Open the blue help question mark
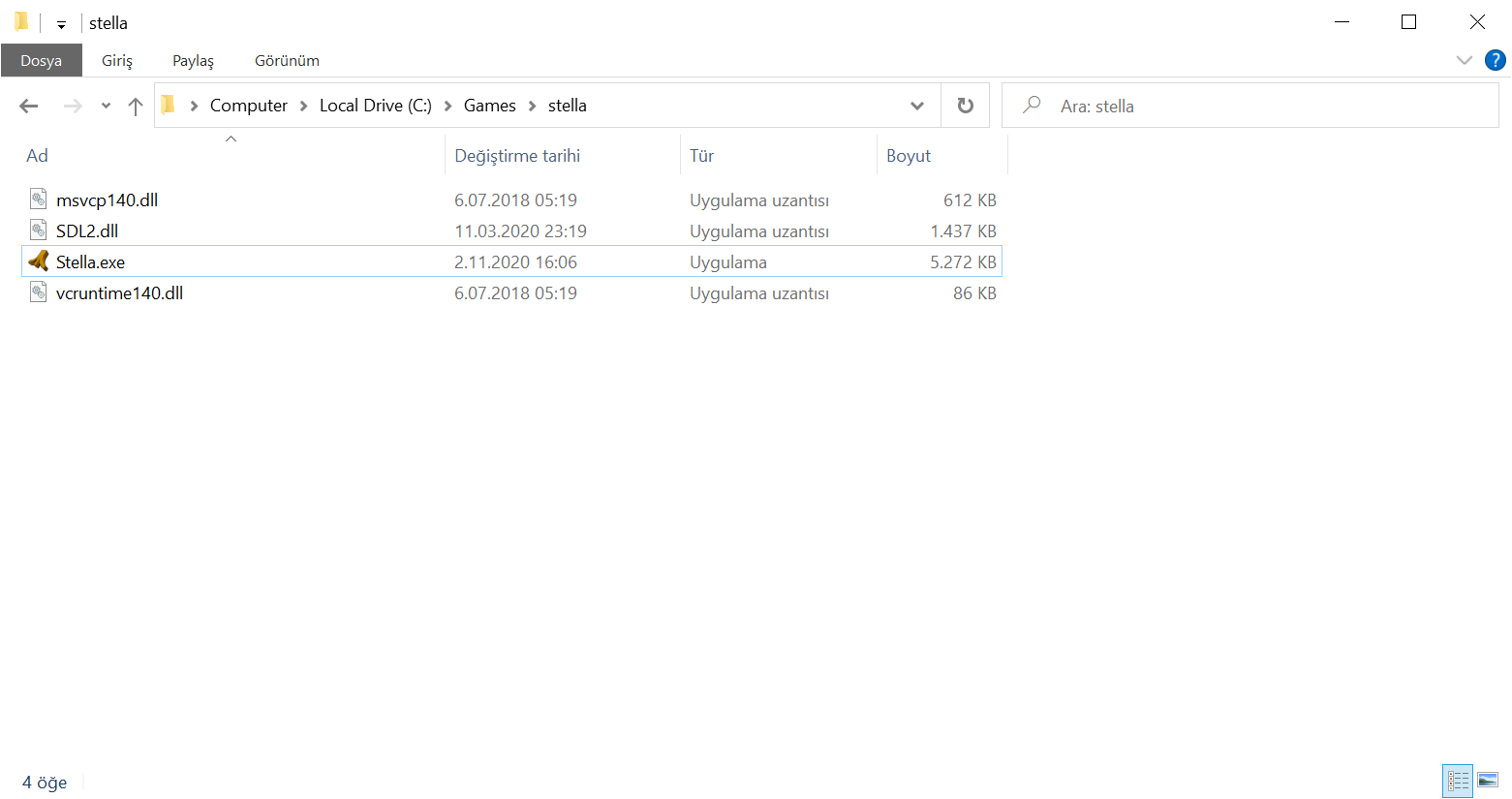Screen dimensions: 1512x799 [x=1496, y=60]
